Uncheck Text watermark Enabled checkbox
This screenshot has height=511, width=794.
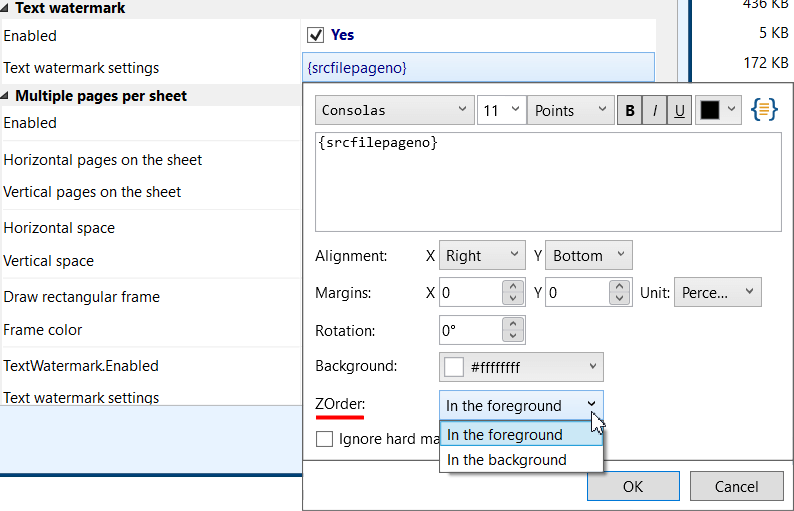(x=316, y=35)
